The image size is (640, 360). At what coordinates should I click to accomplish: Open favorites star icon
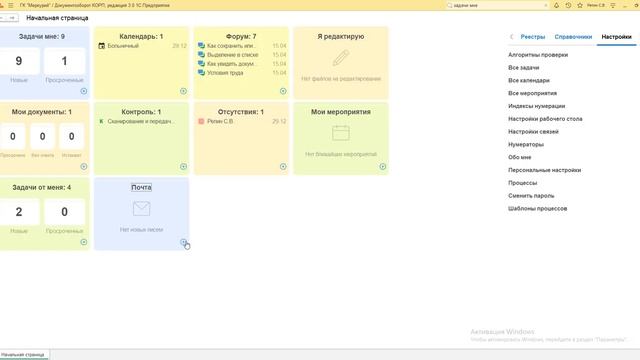[x=580, y=5]
